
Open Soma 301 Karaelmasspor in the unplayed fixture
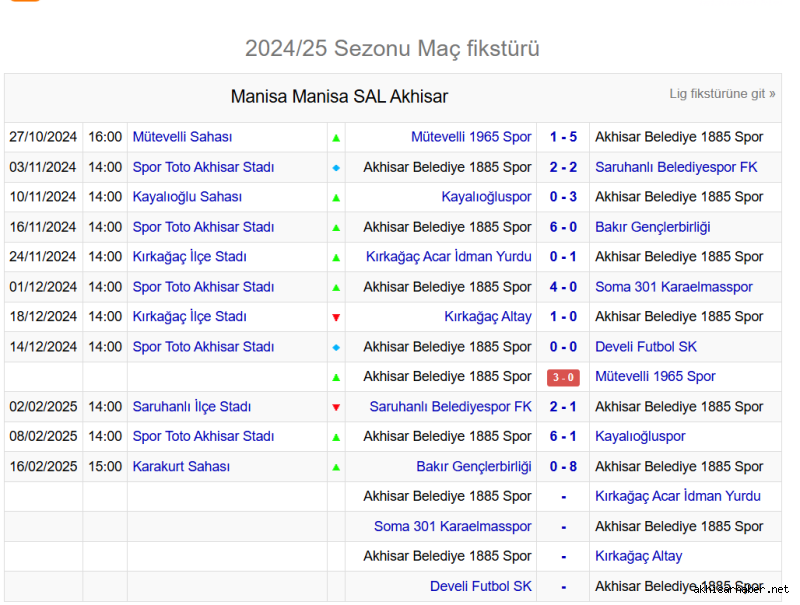pos(453,526)
